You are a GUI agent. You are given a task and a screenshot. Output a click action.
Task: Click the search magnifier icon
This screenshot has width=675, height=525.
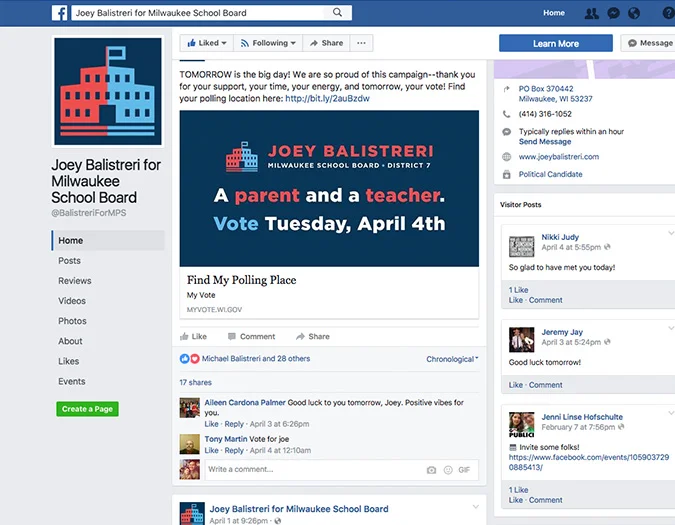pyautogui.click(x=338, y=12)
